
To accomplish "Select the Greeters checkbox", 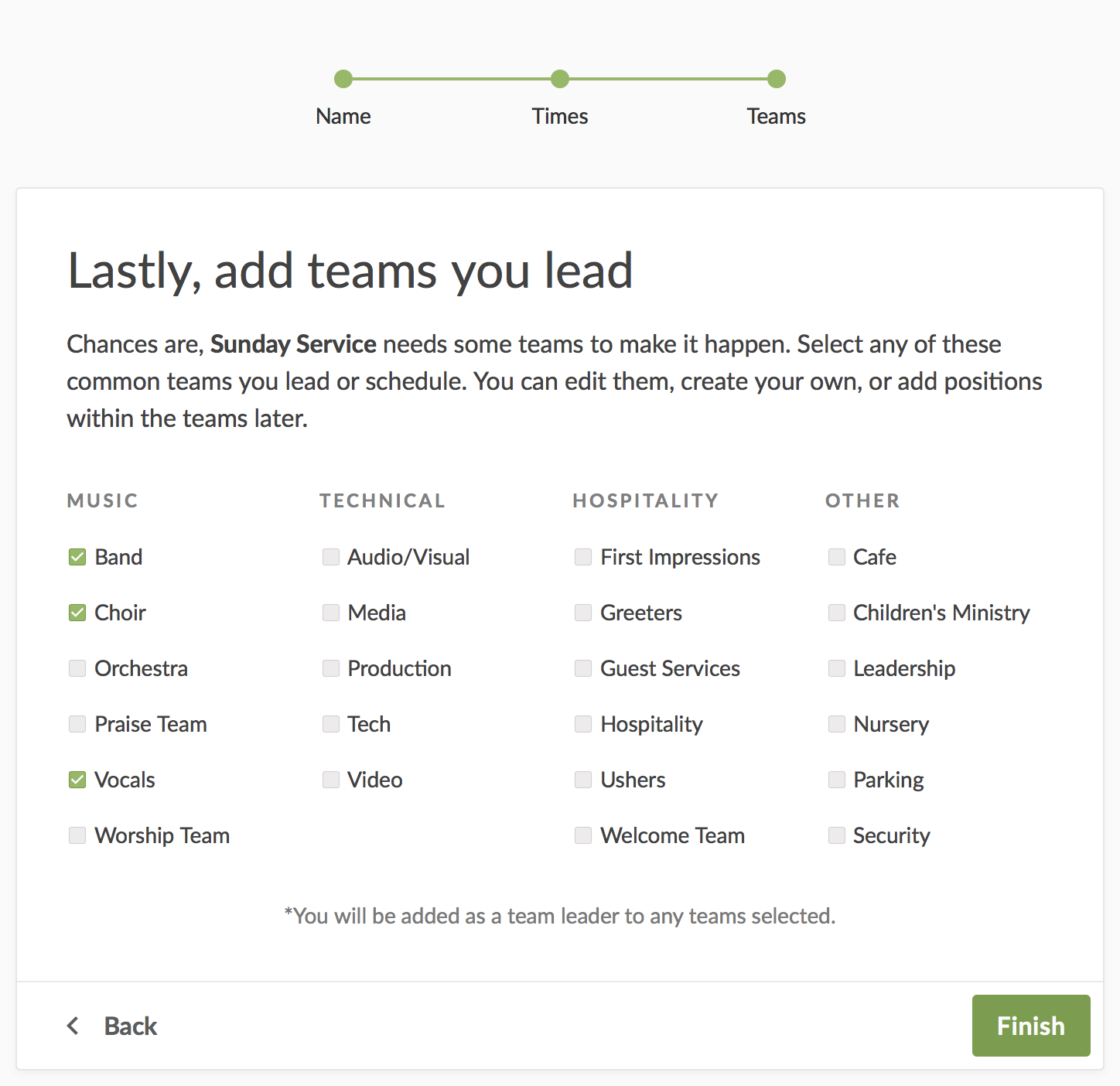I will (583, 613).
